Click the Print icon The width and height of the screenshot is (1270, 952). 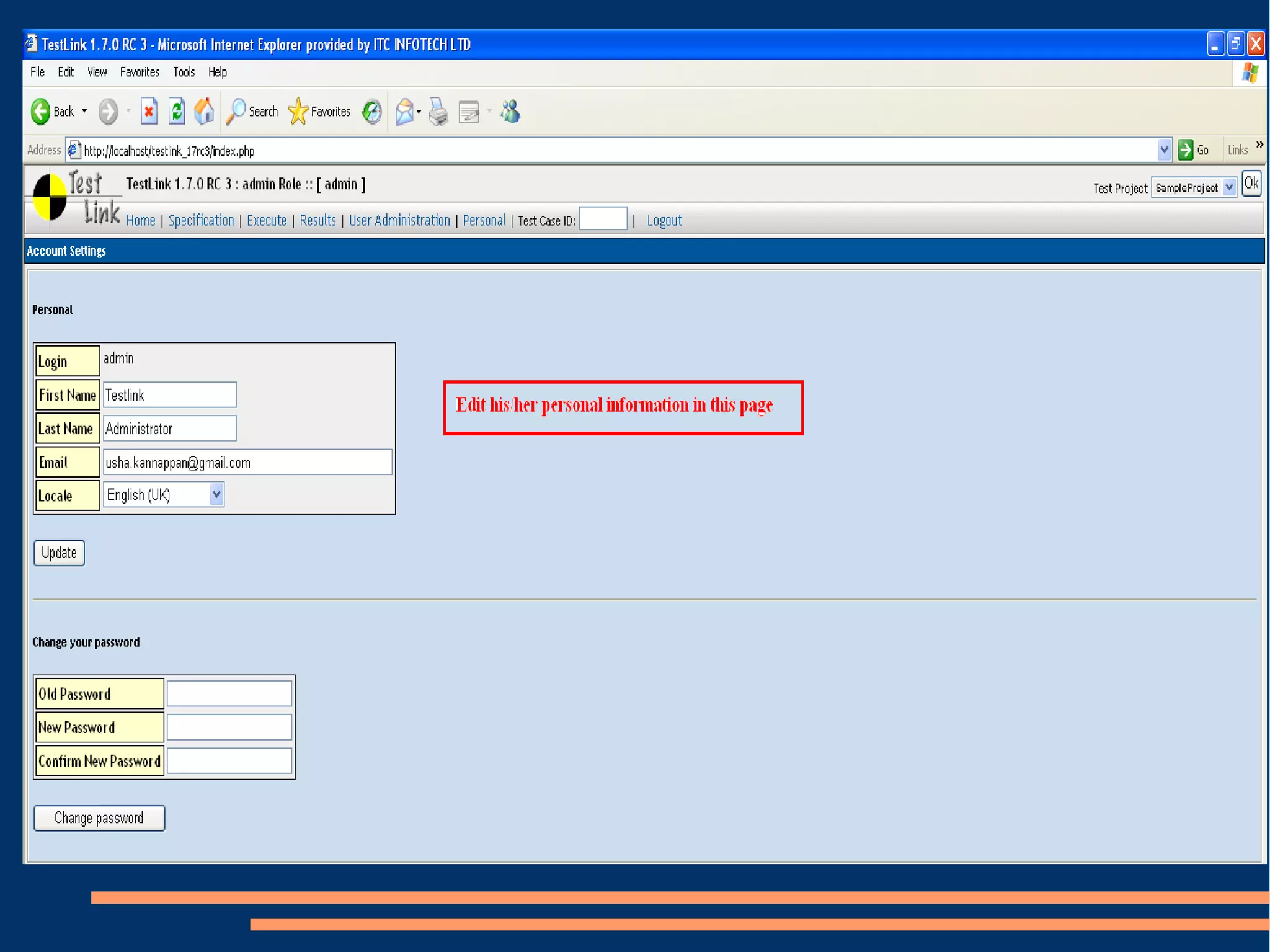tap(438, 112)
